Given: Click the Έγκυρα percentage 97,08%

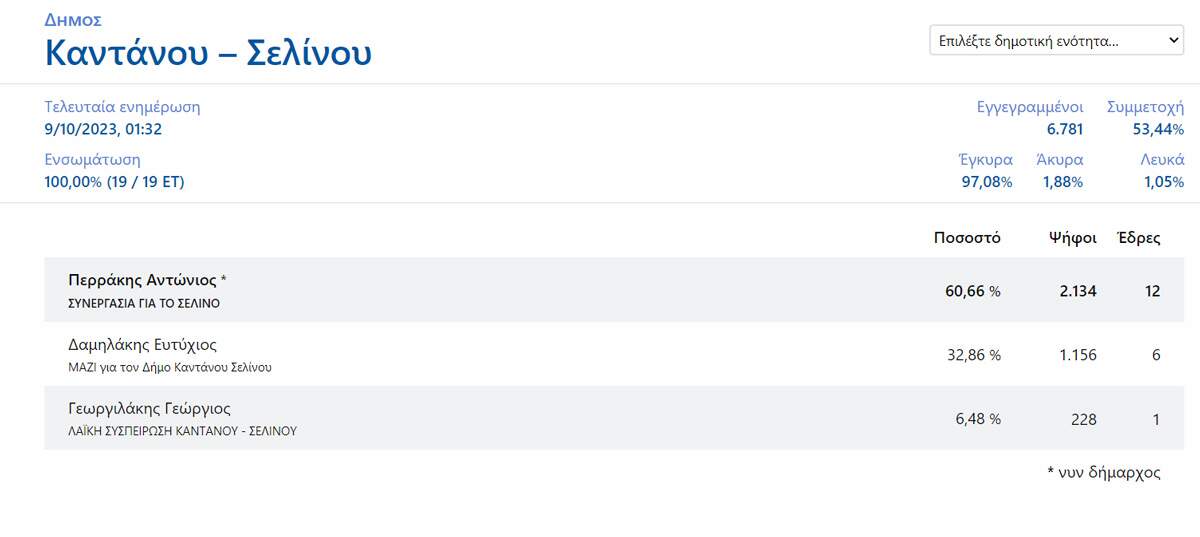Looking at the screenshot, I should (x=987, y=182).
